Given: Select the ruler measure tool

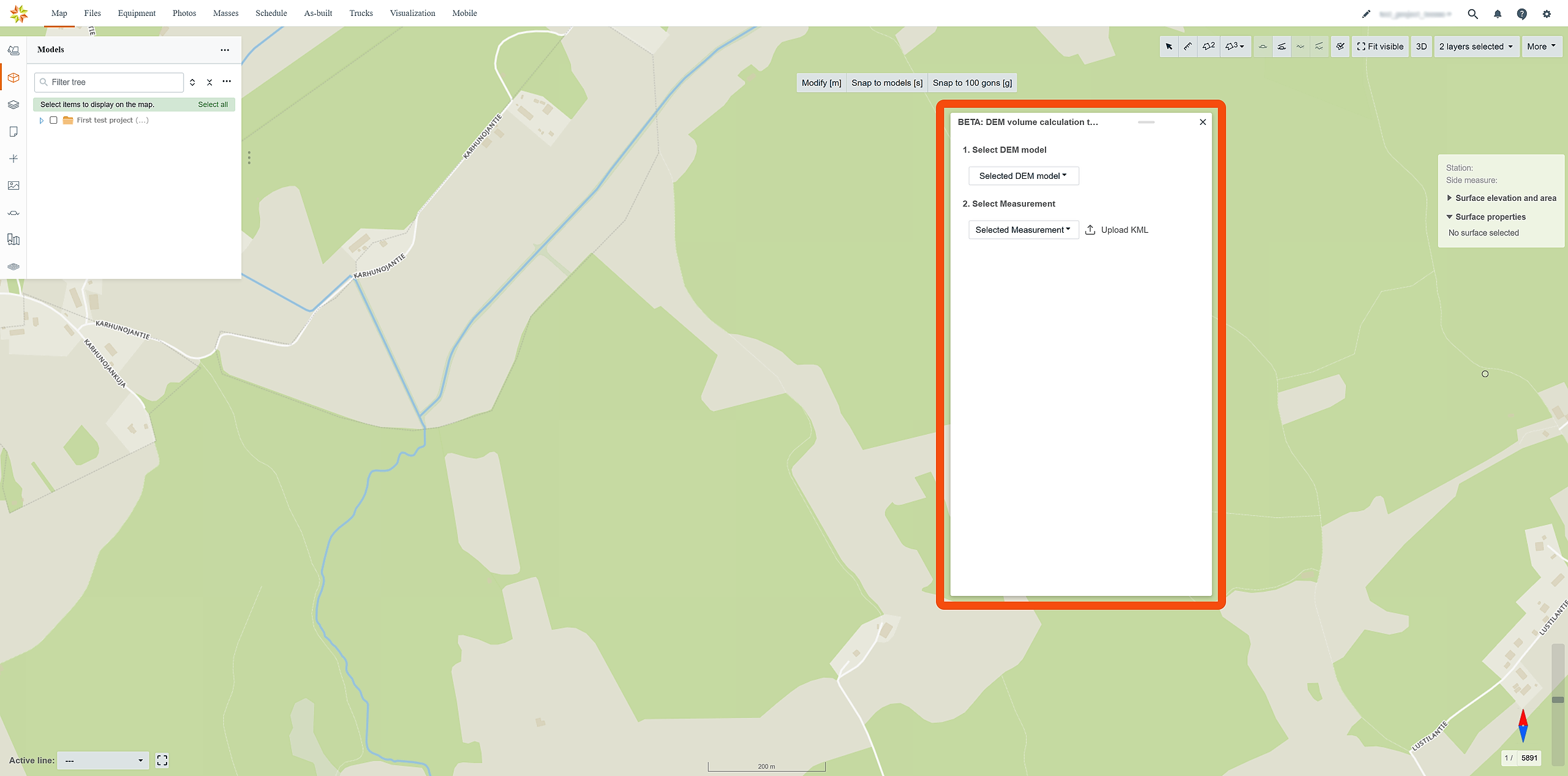Looking at the screenshot, I should pos(1188,47).
